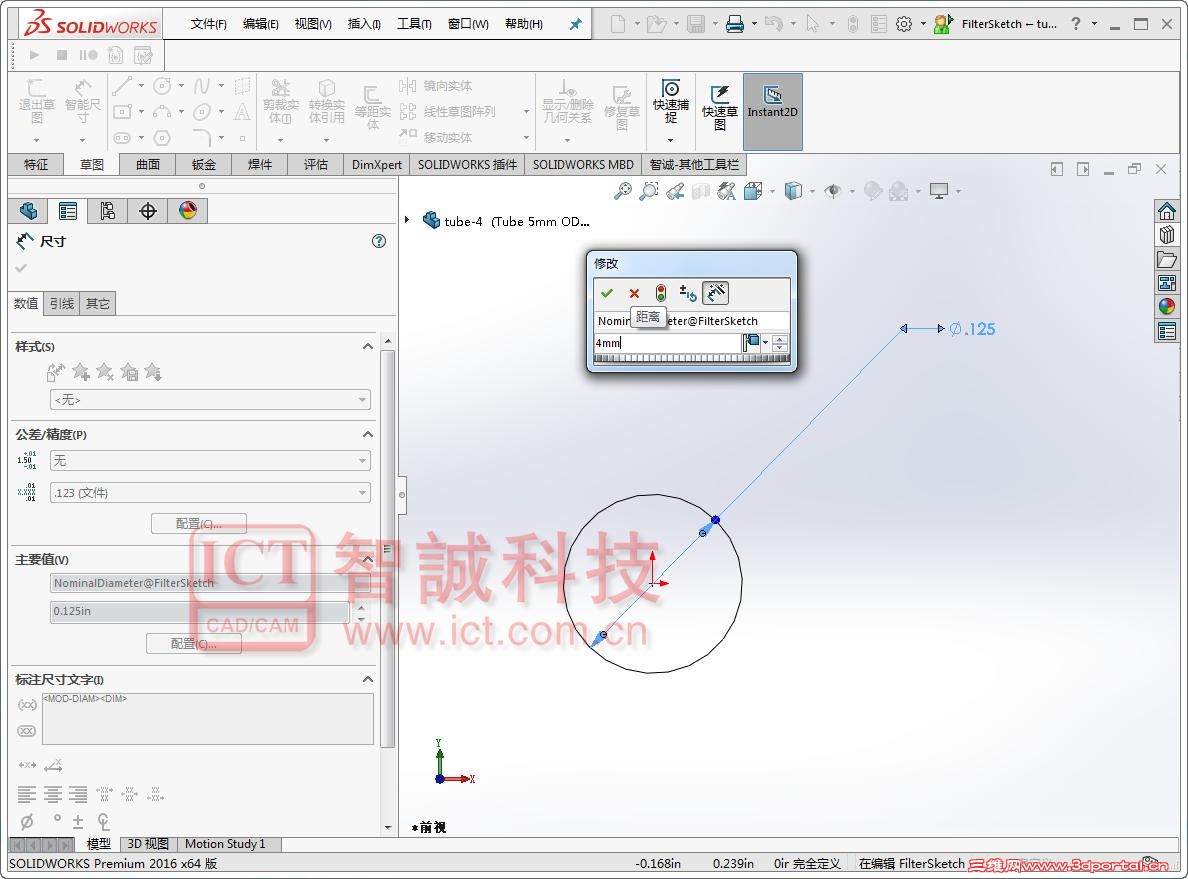Open the 其它 tab in dimension panel

tap(98, 304)
